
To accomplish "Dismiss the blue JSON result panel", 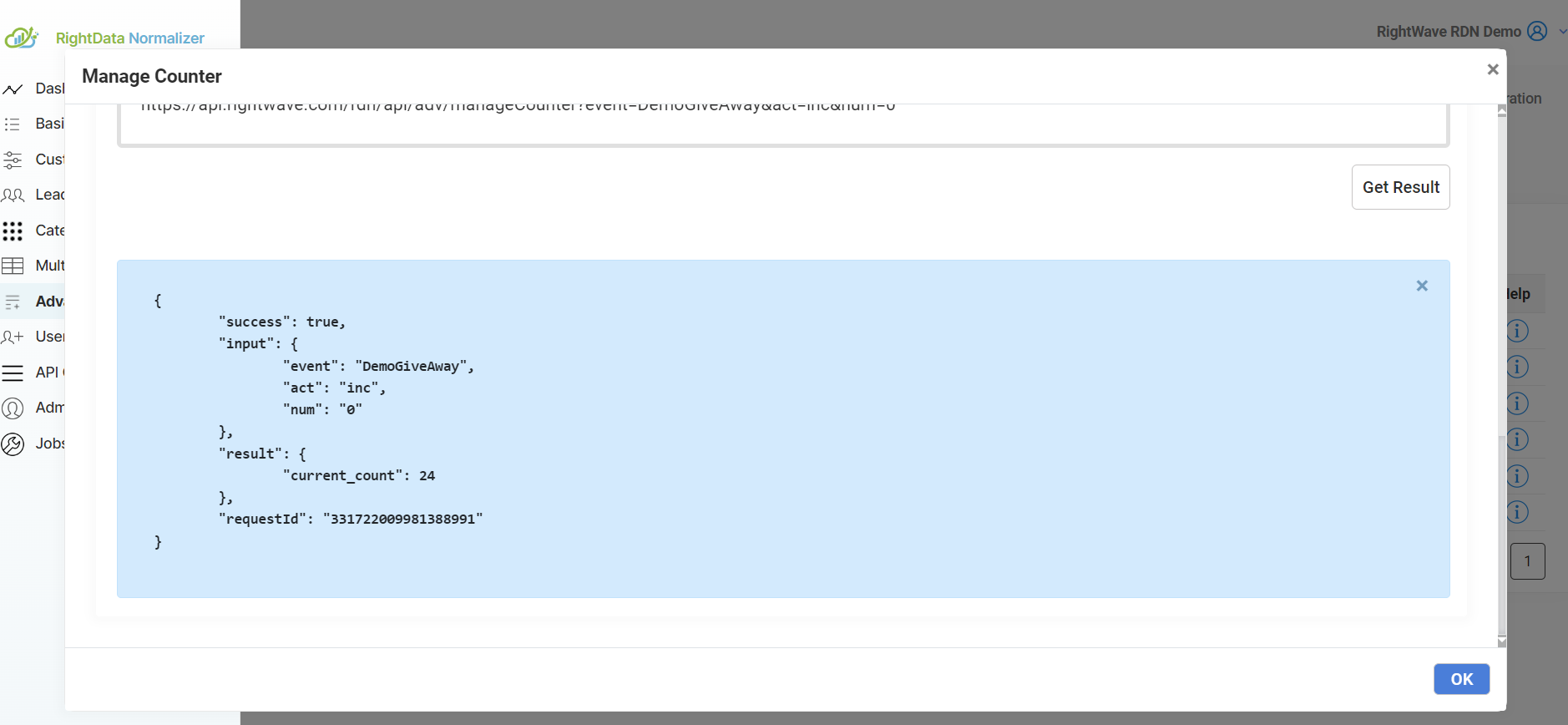I will [1422, 286].
